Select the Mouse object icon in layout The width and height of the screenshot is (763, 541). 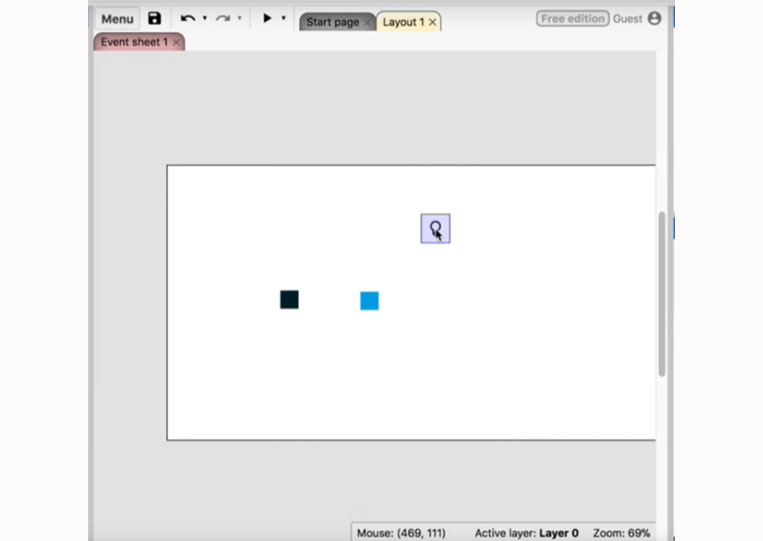436,229
